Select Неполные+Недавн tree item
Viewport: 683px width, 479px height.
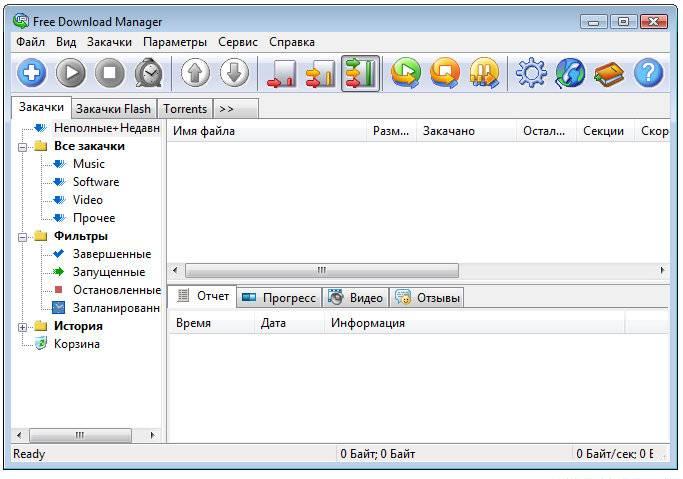pyautogui.click(x=107, y=128)
